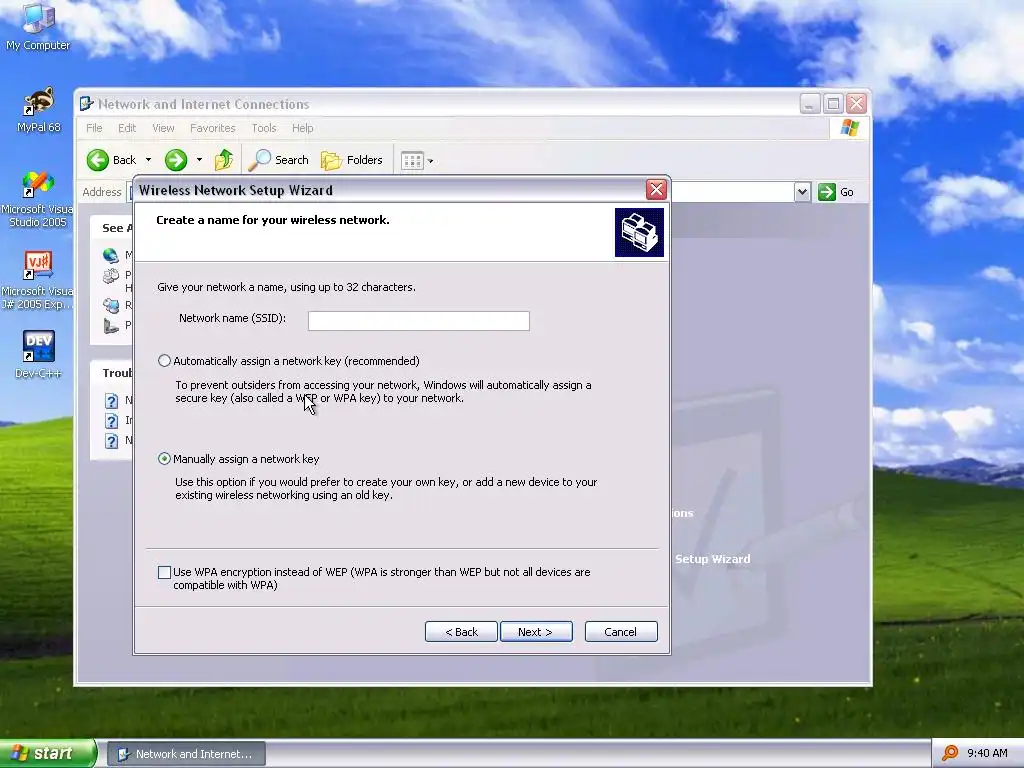1024x768 pixels.
Task: Close the Wireless Network Setup Wizard
Action: (656, 190)
